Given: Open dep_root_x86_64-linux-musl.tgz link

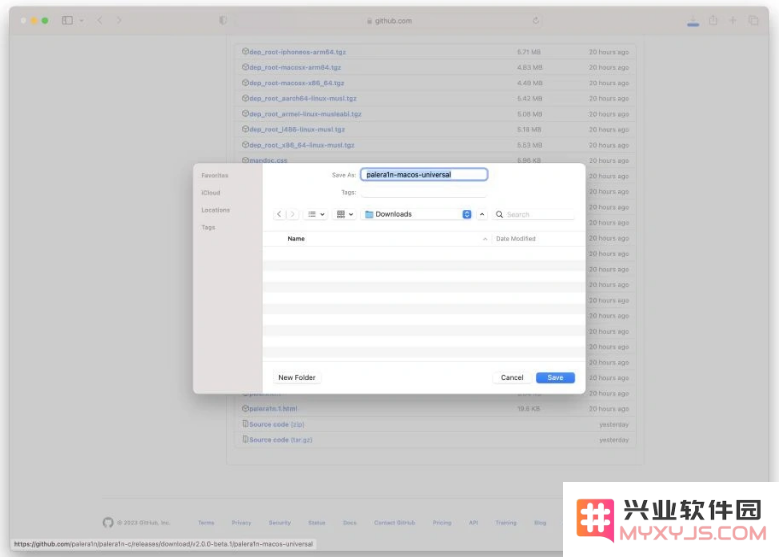Looking at the screenshot, I should [302, 145].
